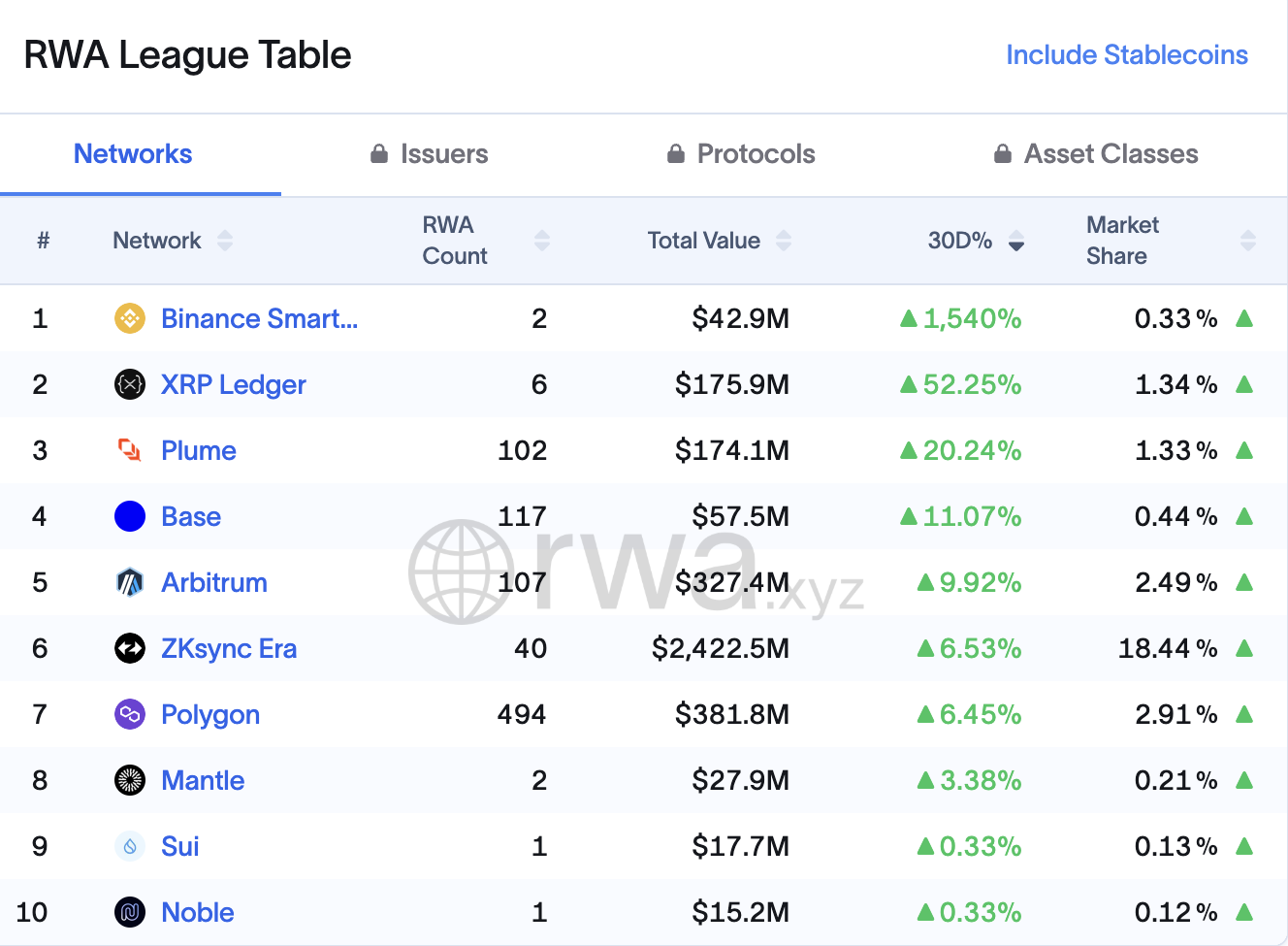Switch to the Issuers tab
The height and width of the screenshot is (946, 1288).
click(x=430, y=154)
